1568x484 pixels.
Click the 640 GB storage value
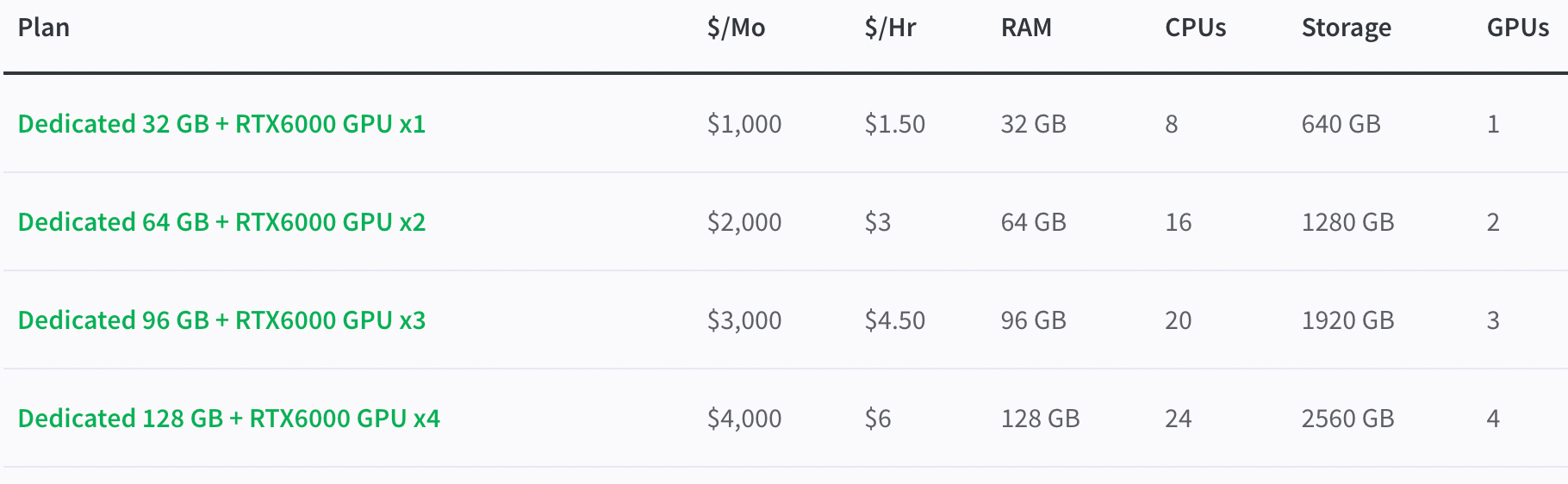(x=1341, y=124)
